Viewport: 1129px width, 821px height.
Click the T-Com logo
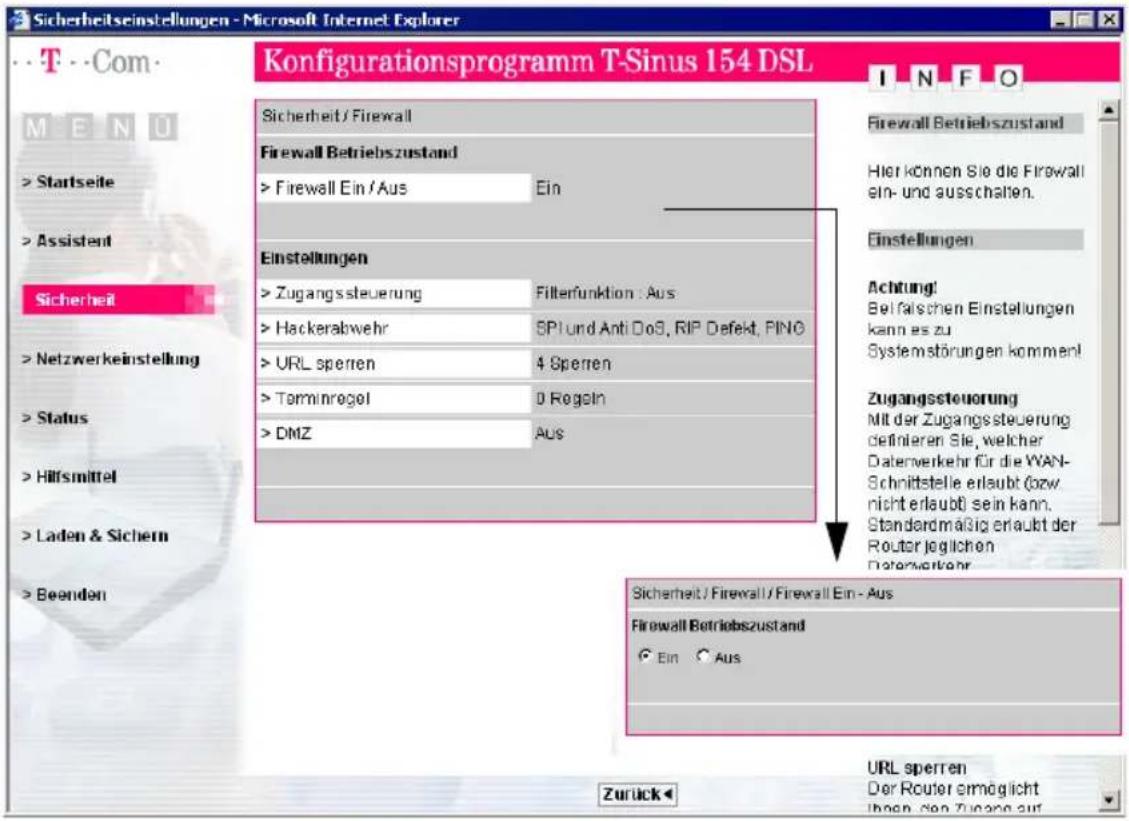point(86,63)
